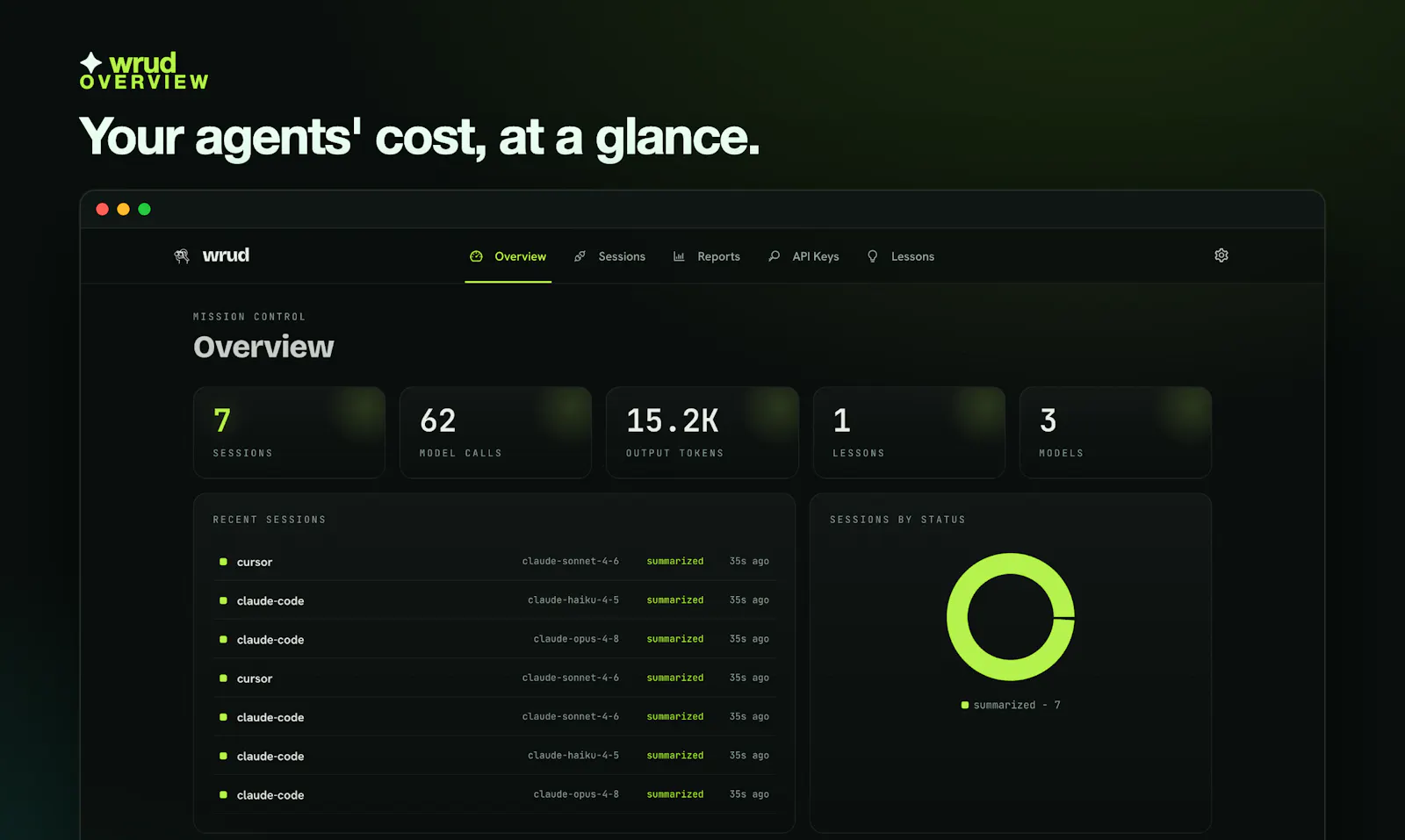Open the 62 Model Calls stat card
This screenshot has width=1405, height=840.
click(x=495, y=433)
